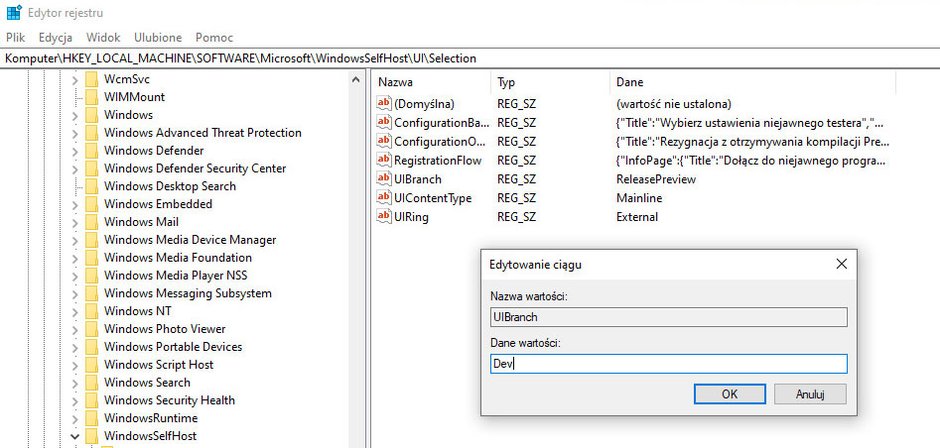Image resolution: width=940 pixels, height=448 pixels.
Task: Cancel the edit with Anuluj button
Action: tap(811, 394)
